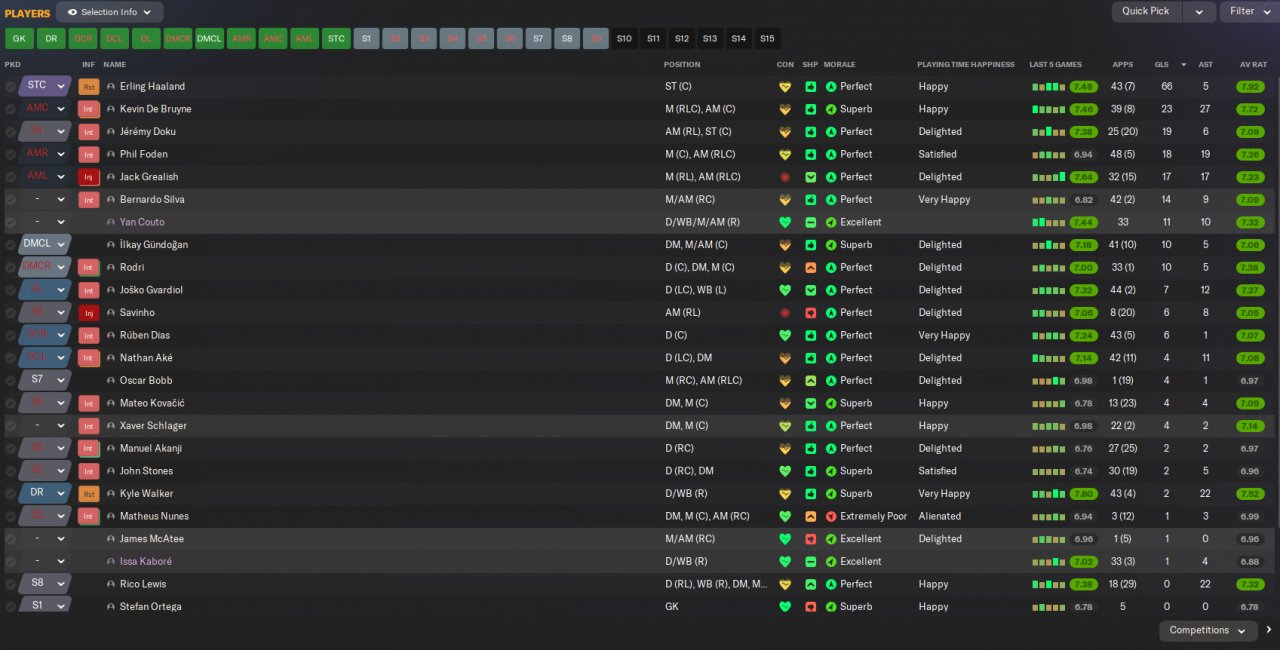Click Matheus Nunes's Int status icon
The width and height of the screenshot is (1280, 650).
89,517
